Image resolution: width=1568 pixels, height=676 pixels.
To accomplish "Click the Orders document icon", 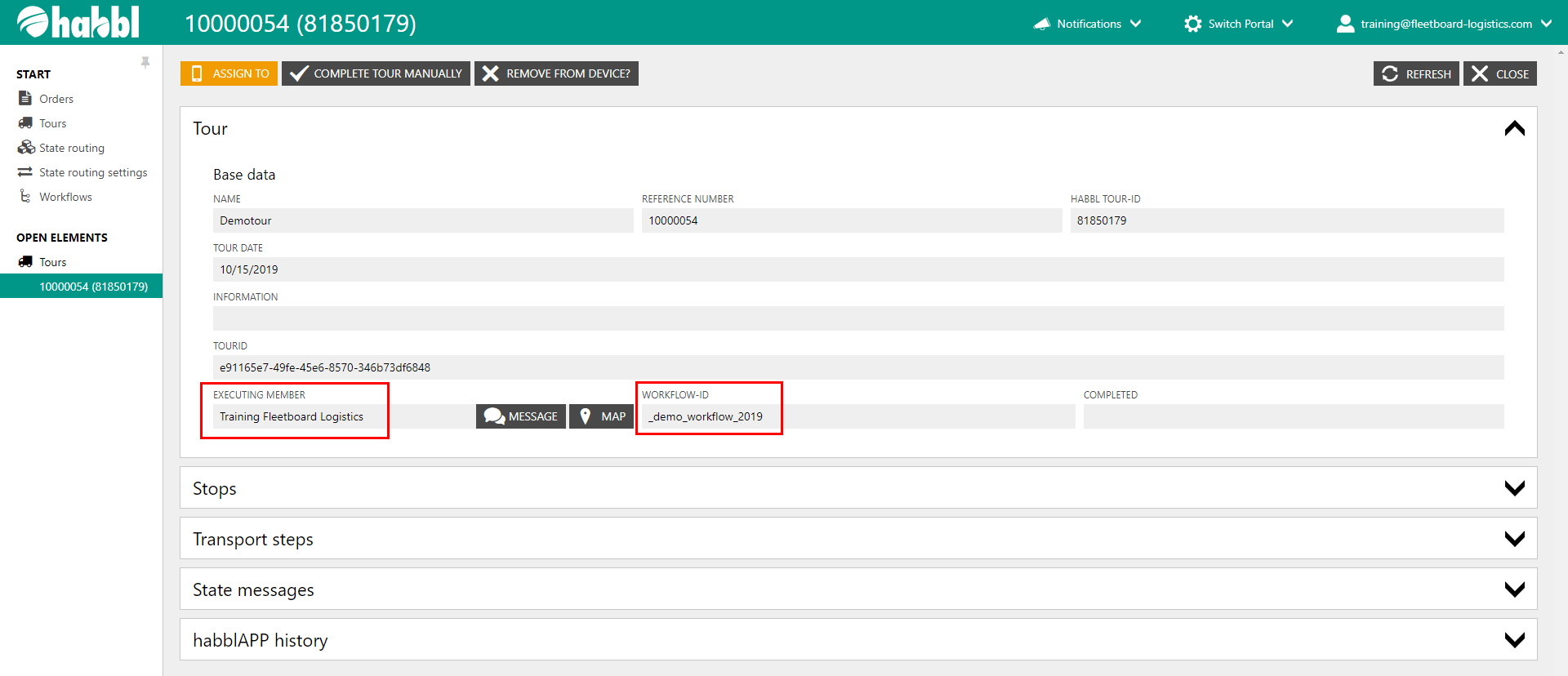I will point(25,98).
